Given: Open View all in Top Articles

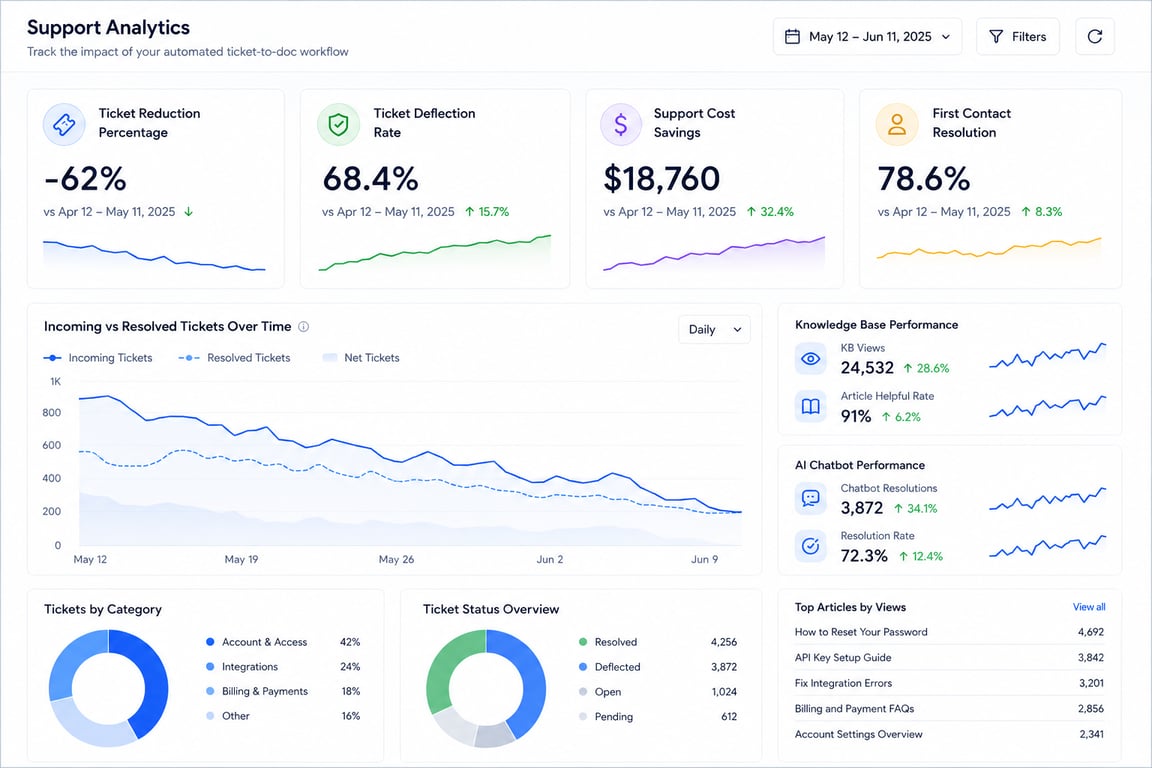Looking at the screenshot, I should point(1089,607).
